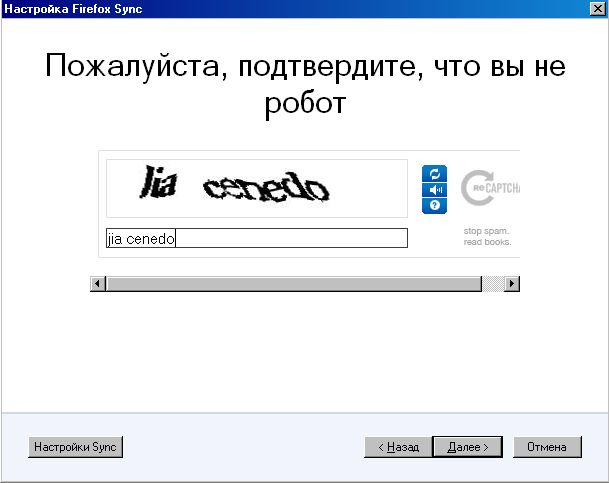
Task: Open the reCAPTCHA help icon
Action: [434, 205]
